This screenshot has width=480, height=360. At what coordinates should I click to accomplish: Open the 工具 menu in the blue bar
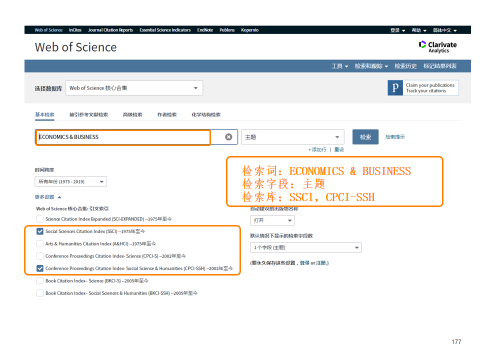[x=340, y=66]
